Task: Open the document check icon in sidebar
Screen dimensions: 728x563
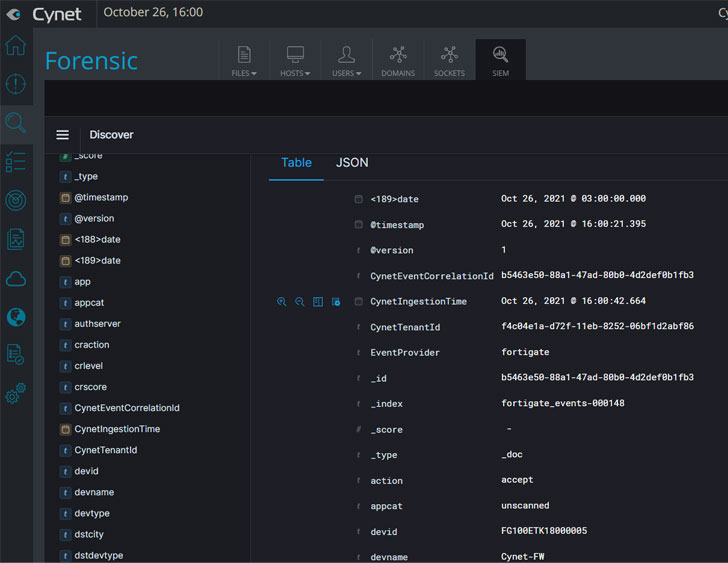Action: click(16, 355)
